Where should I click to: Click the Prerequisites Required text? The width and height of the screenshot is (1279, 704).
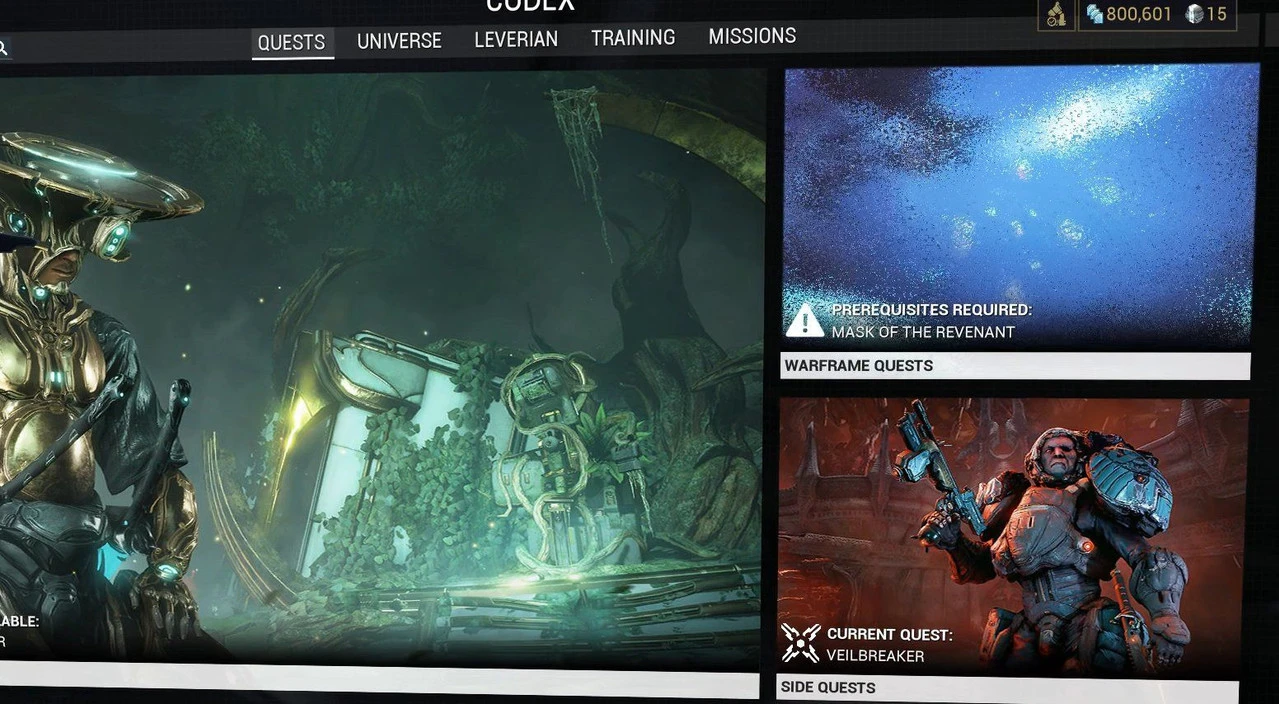pos(931,310)
